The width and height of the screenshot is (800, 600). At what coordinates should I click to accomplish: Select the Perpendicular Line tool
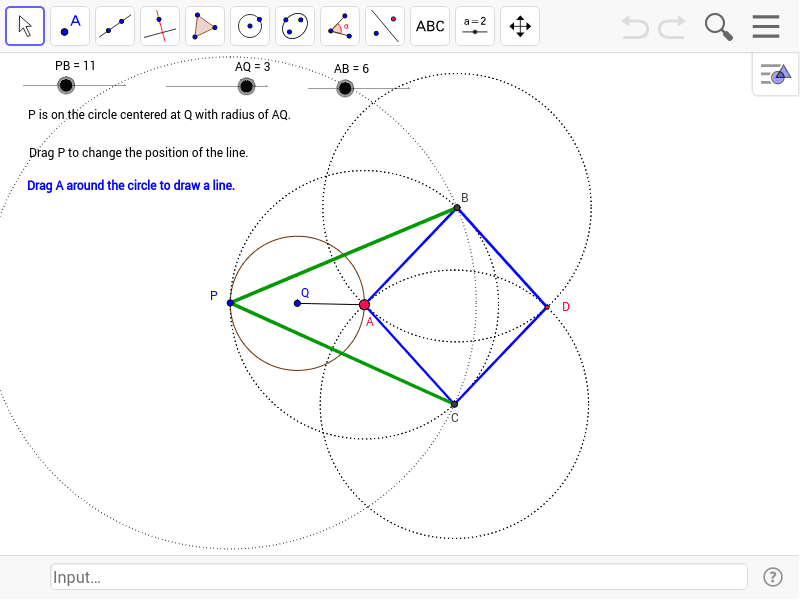(160, 26)
